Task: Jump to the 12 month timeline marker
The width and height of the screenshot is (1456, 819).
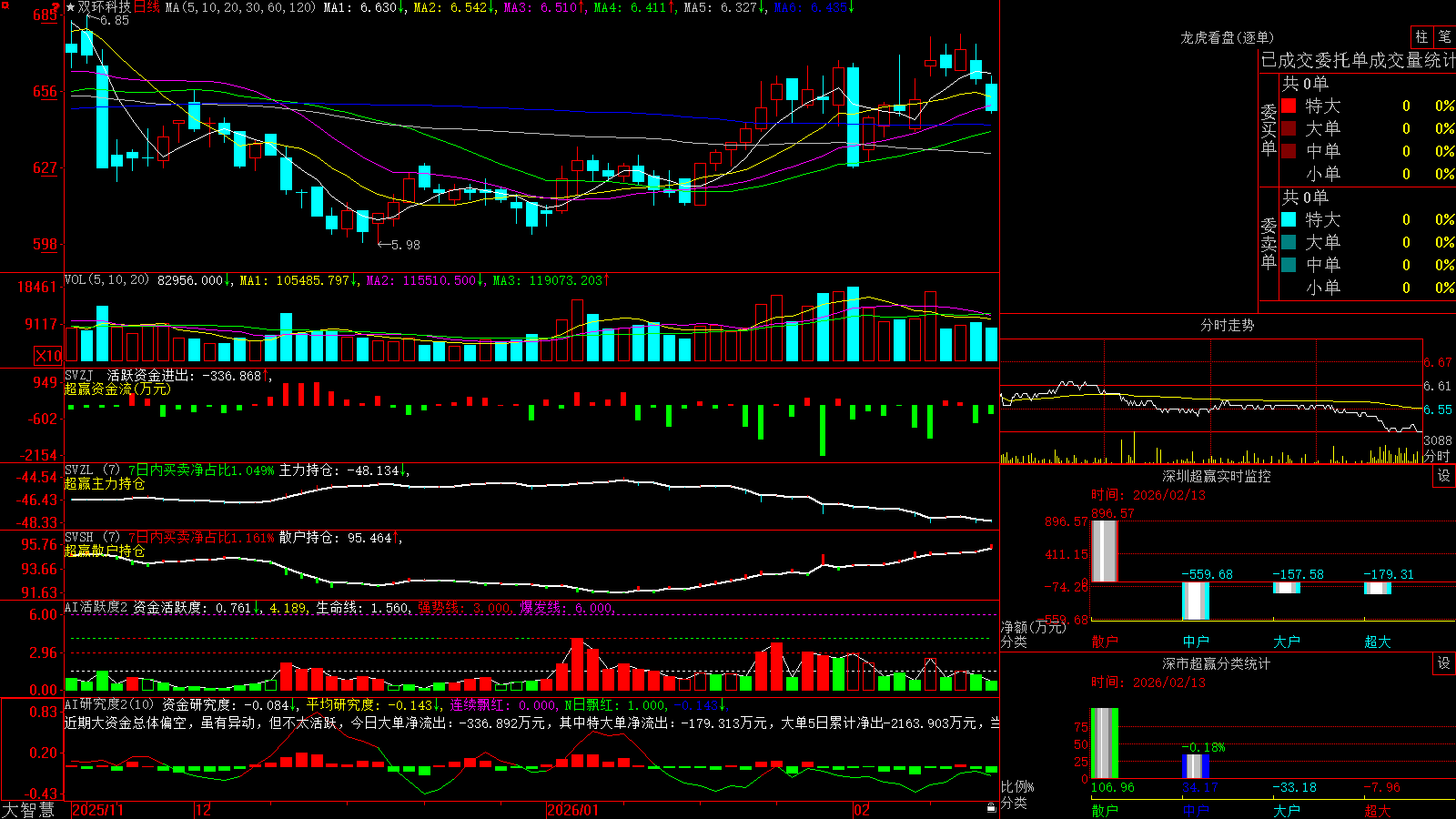Action: [204, 810]
